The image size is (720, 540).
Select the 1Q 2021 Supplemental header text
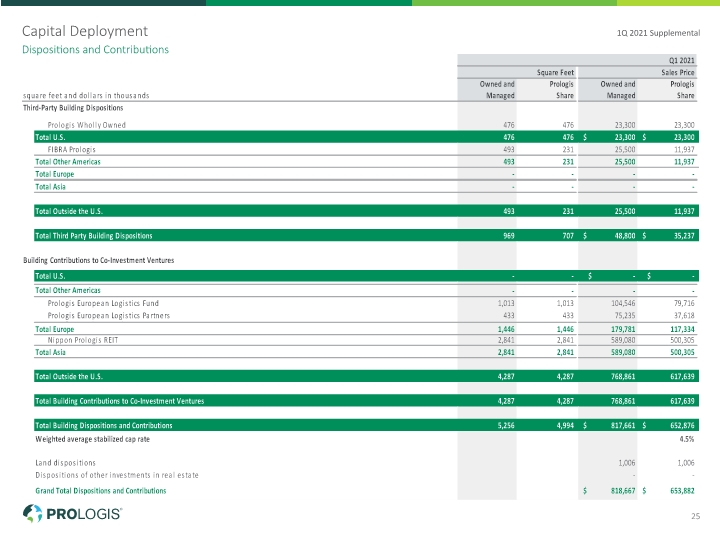(658, 33)
